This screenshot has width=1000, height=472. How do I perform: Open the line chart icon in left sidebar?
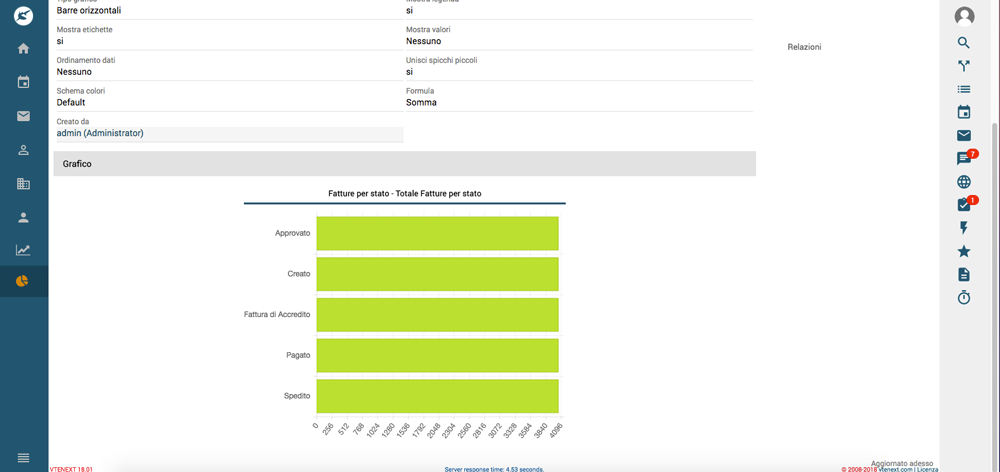(24, 250)
